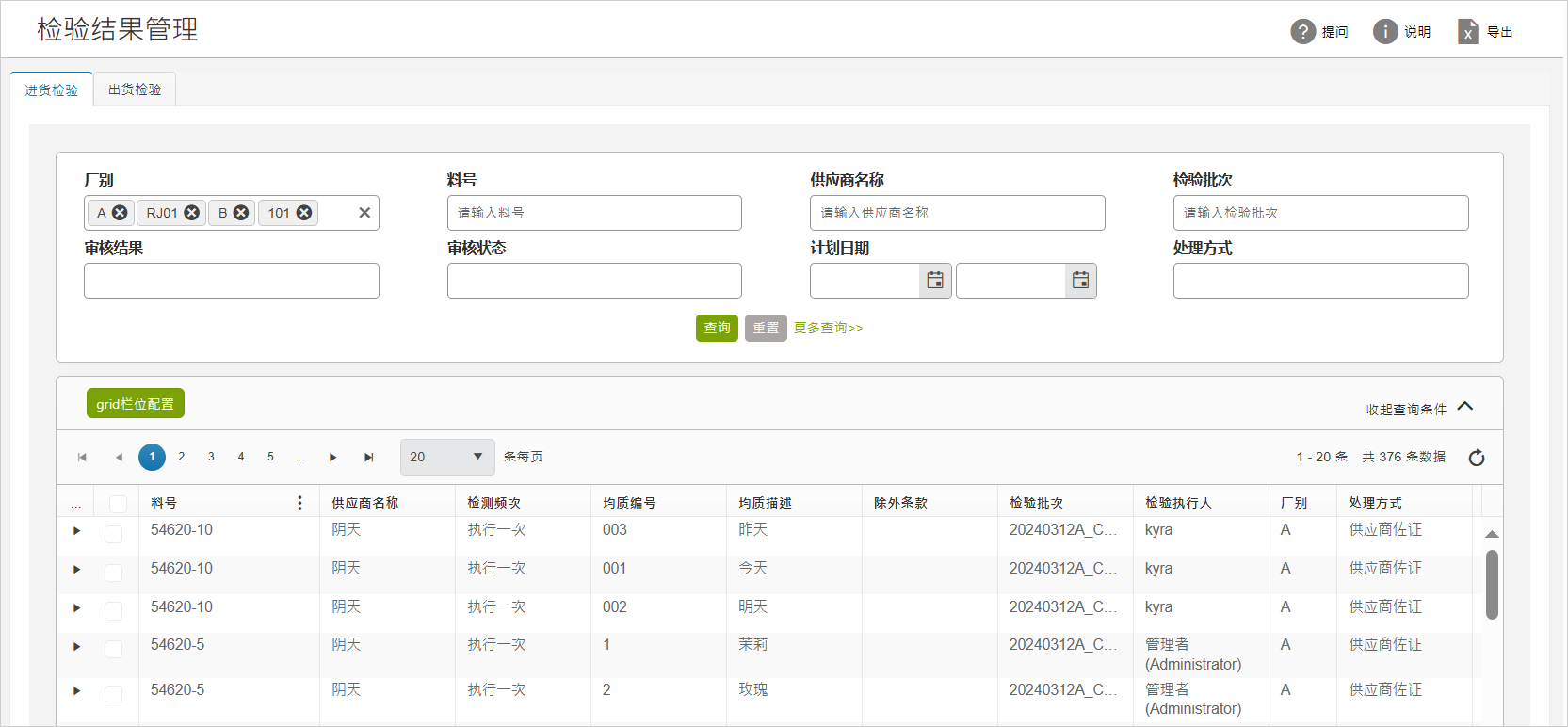This screenshot has width=1568, height=727.
Task: Select current page 1 in pager
Action: click(152, 457)
